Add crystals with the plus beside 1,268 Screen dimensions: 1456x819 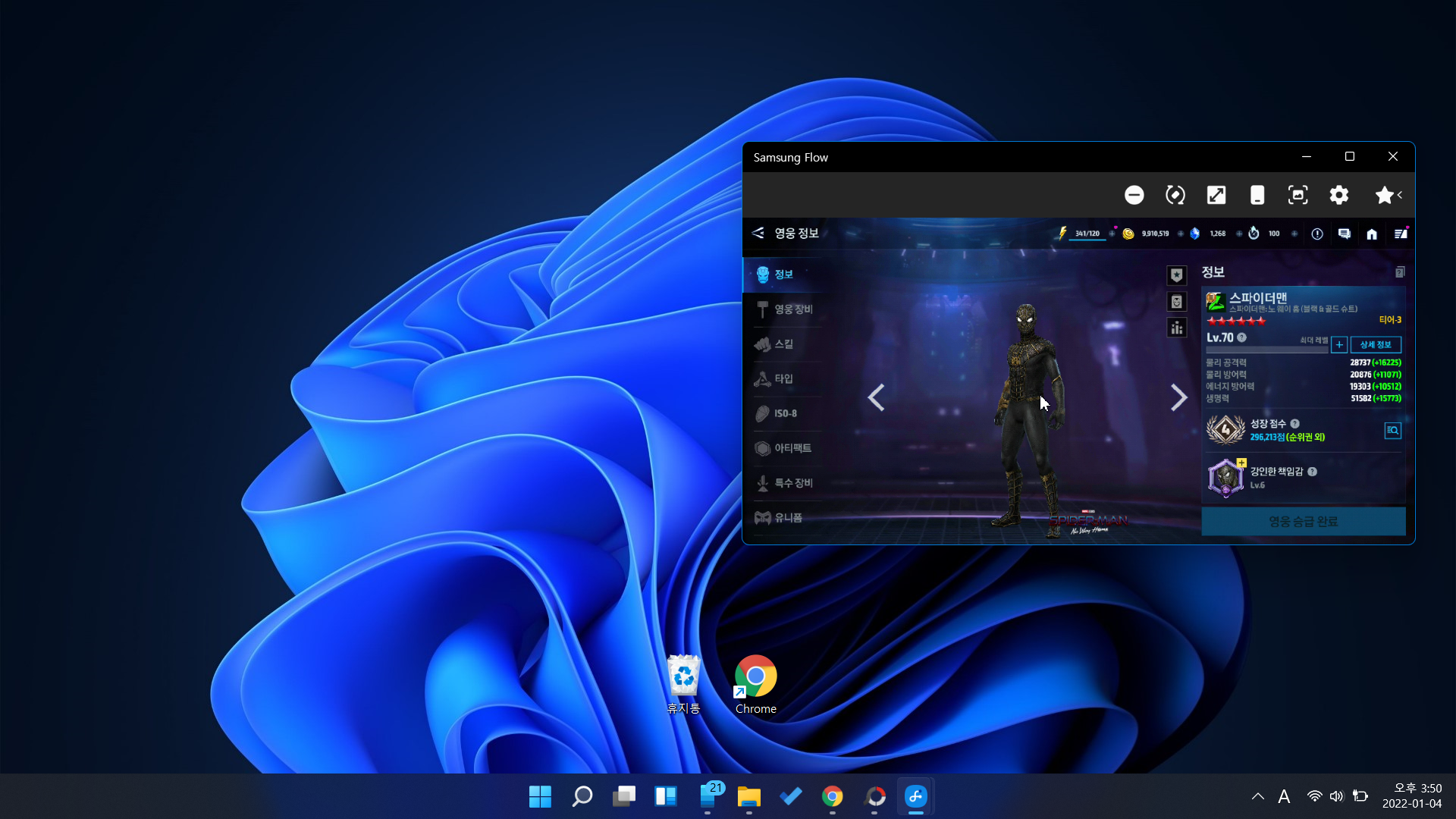[1239, 234]
